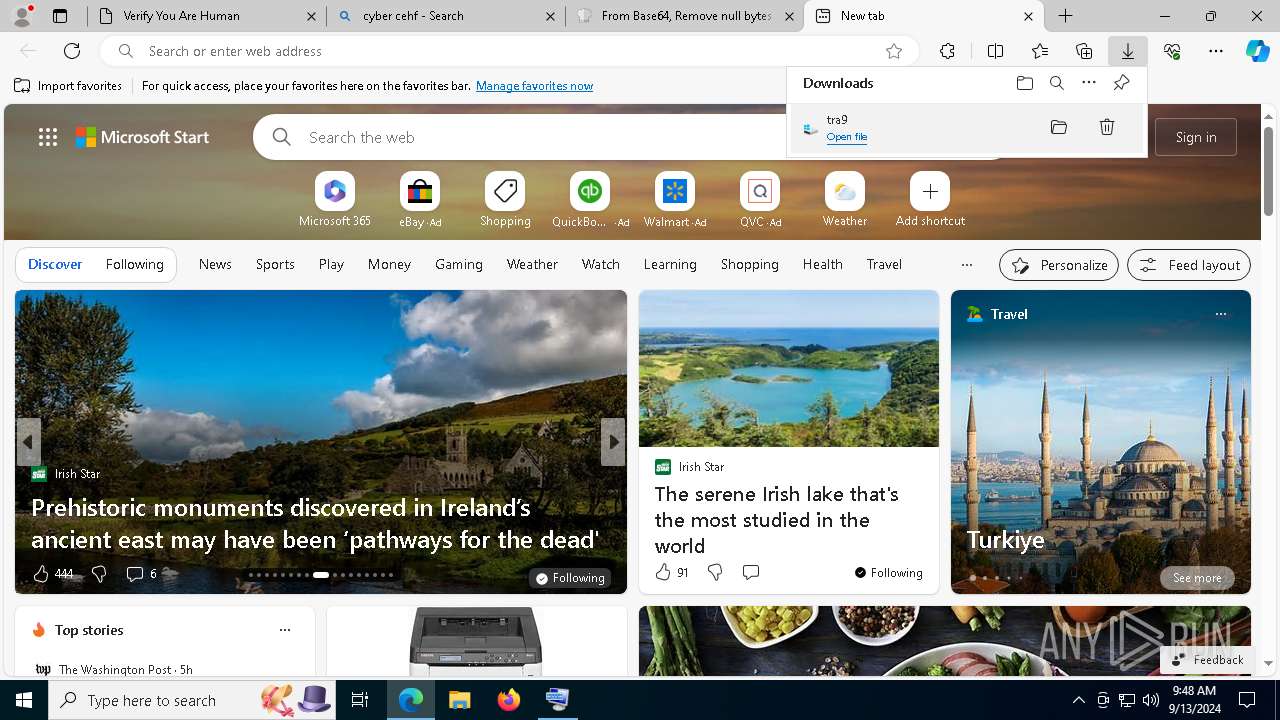Open Edge Settings and more menu
This screenshot has height=720, width=1280.
pos(1216,51)
